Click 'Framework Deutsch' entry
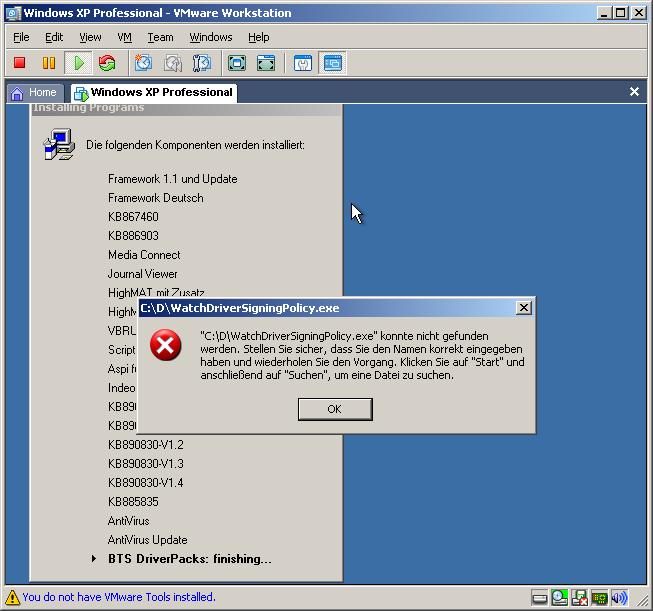This screenshot has width=653, height=611. 156,197
